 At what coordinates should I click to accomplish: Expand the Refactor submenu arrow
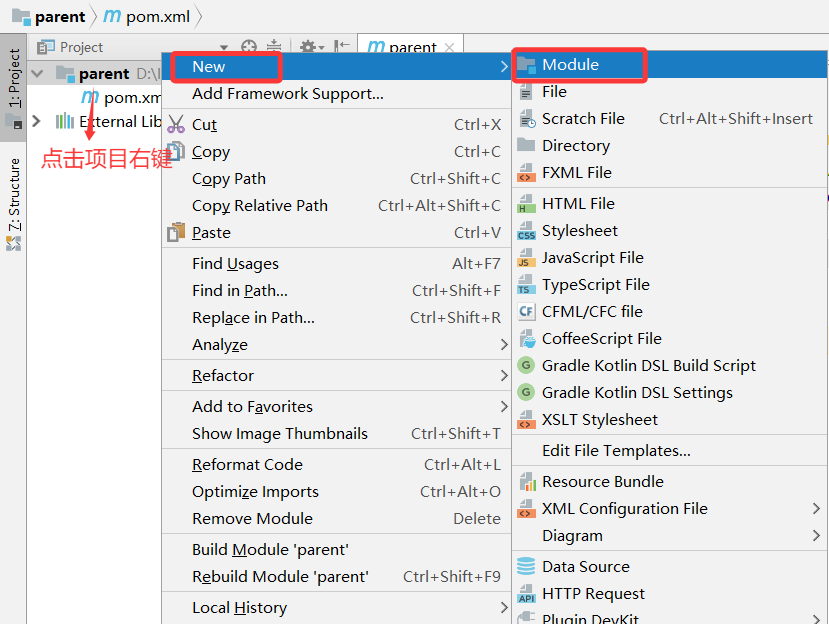504,375
